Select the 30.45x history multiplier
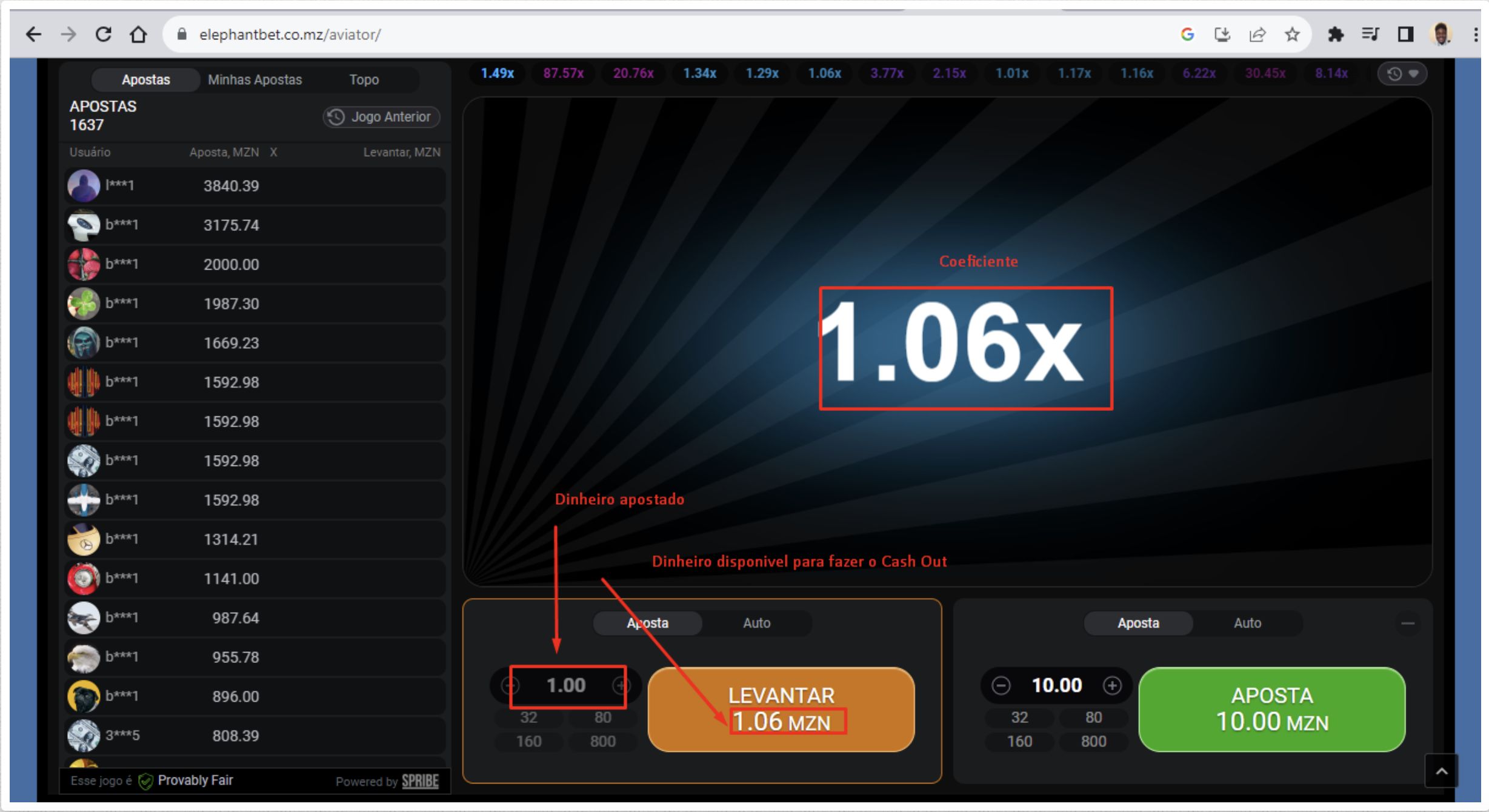The height and width of the screenshot is (812, 1489). pos(1265,73)
